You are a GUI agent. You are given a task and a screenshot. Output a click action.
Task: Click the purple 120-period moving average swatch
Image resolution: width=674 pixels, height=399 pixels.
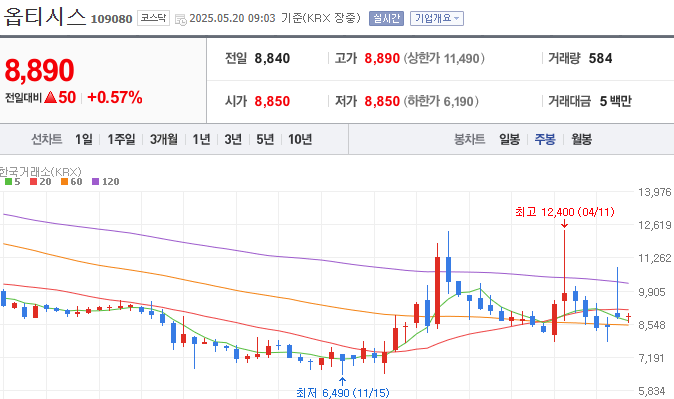[95, 181]
